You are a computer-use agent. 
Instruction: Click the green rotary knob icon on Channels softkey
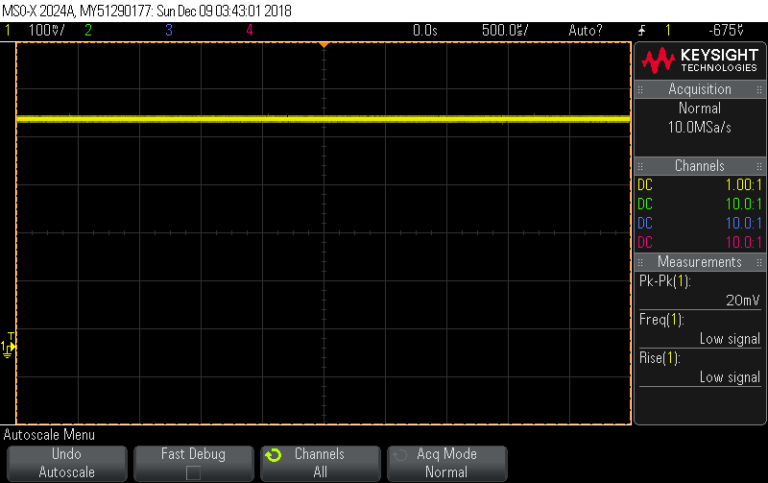[x=273, y=456]
